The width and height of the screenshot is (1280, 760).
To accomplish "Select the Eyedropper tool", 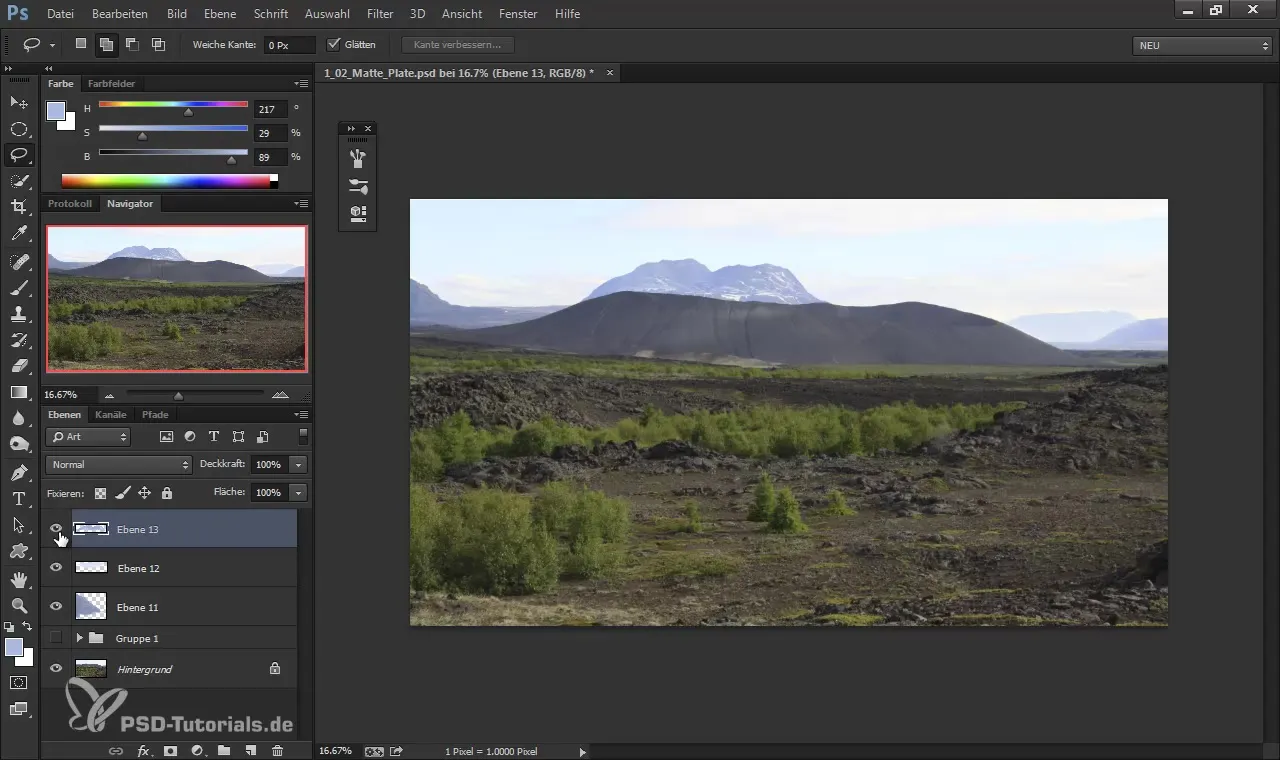I will [x=19, y=234].
